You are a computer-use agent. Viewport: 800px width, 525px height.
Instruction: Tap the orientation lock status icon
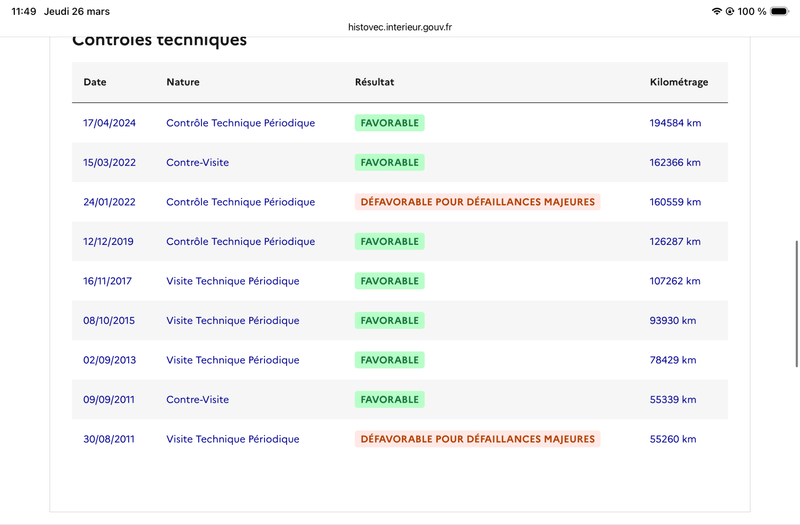coord(730,11)
